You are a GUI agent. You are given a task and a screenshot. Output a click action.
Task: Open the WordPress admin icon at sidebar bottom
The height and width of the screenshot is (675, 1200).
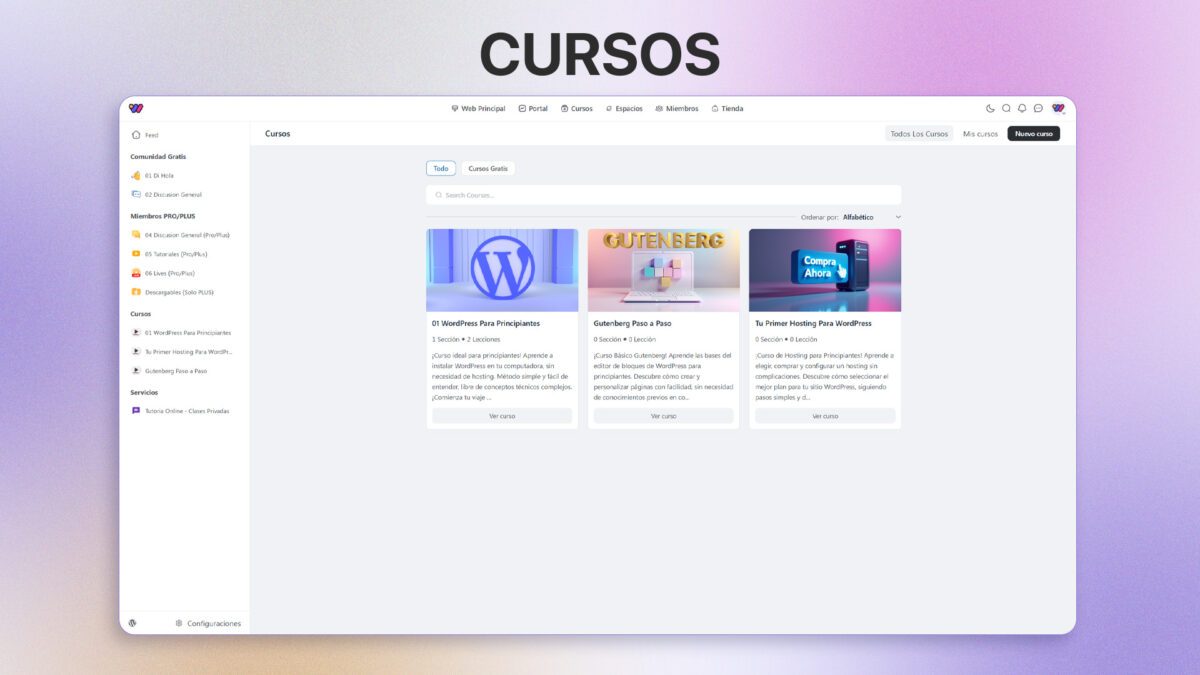(132, 623)
